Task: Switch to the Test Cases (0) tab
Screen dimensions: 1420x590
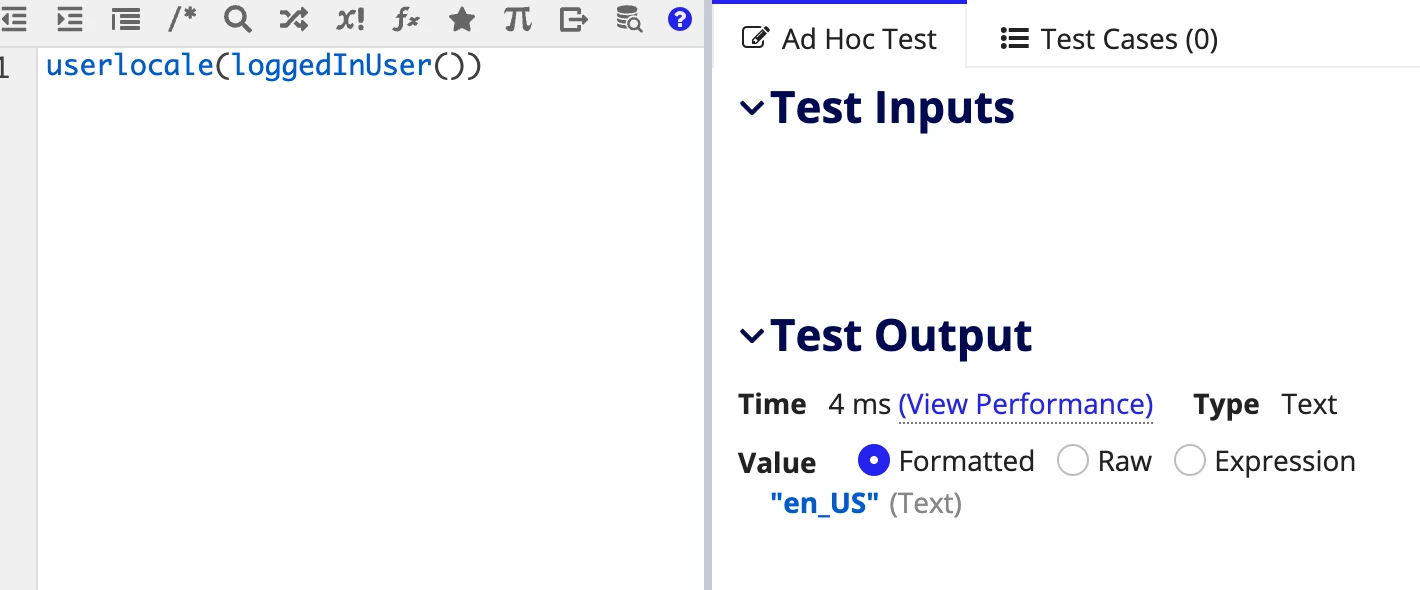Action: click(x=1109, y=39)
